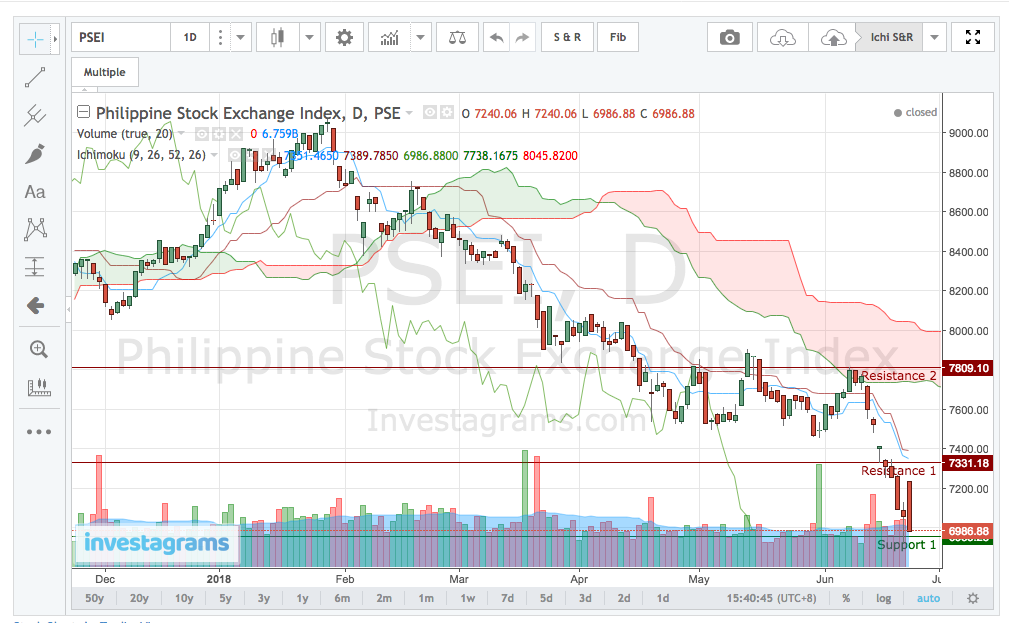Enable logarithmic scale with the log button

(x=883, y=598)
